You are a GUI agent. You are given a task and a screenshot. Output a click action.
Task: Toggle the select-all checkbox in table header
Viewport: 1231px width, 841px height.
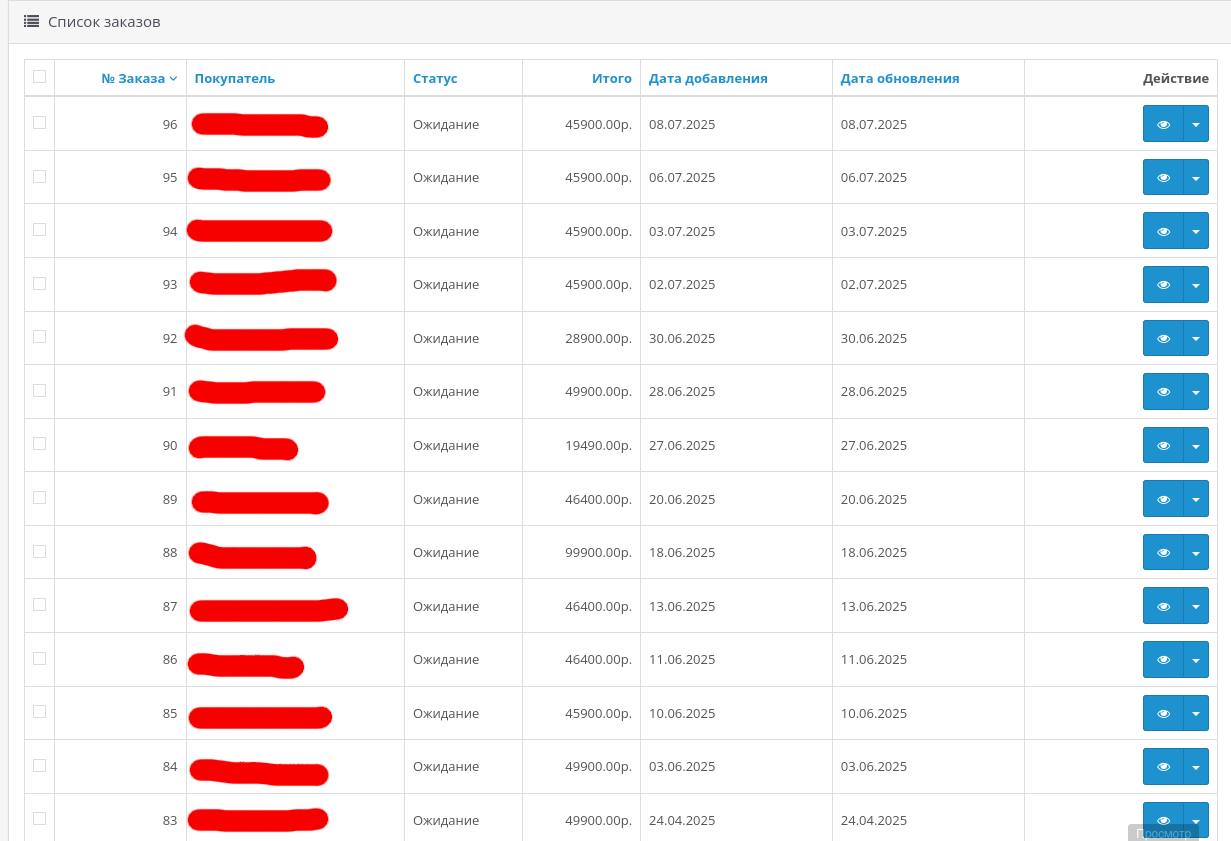point(39,76)
